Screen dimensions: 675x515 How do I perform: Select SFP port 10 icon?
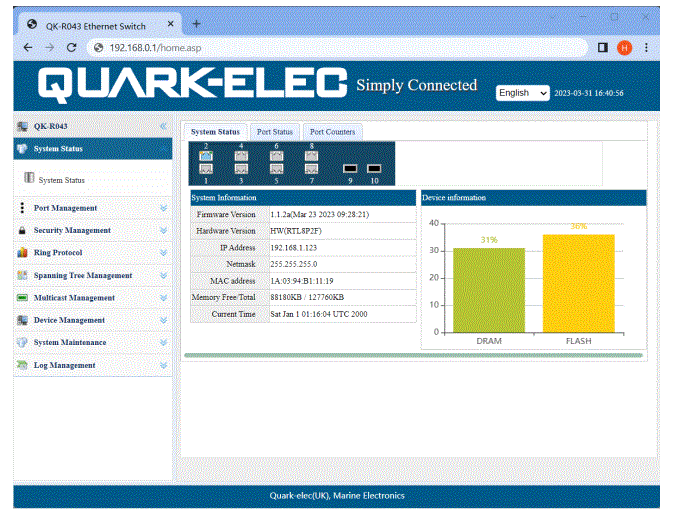pos(374,168)
